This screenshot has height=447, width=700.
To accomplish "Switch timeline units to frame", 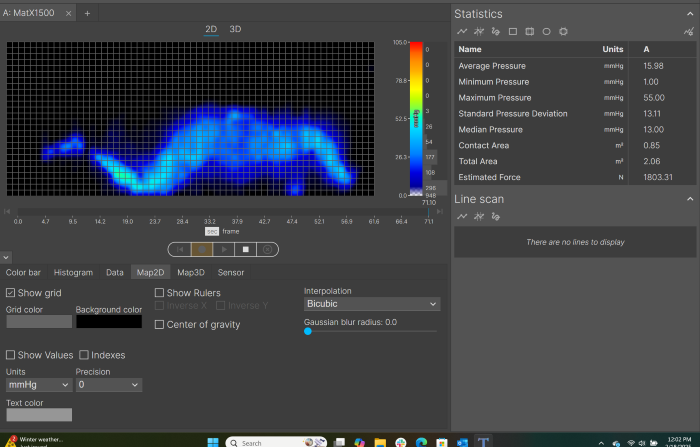I will coord(231,231).
